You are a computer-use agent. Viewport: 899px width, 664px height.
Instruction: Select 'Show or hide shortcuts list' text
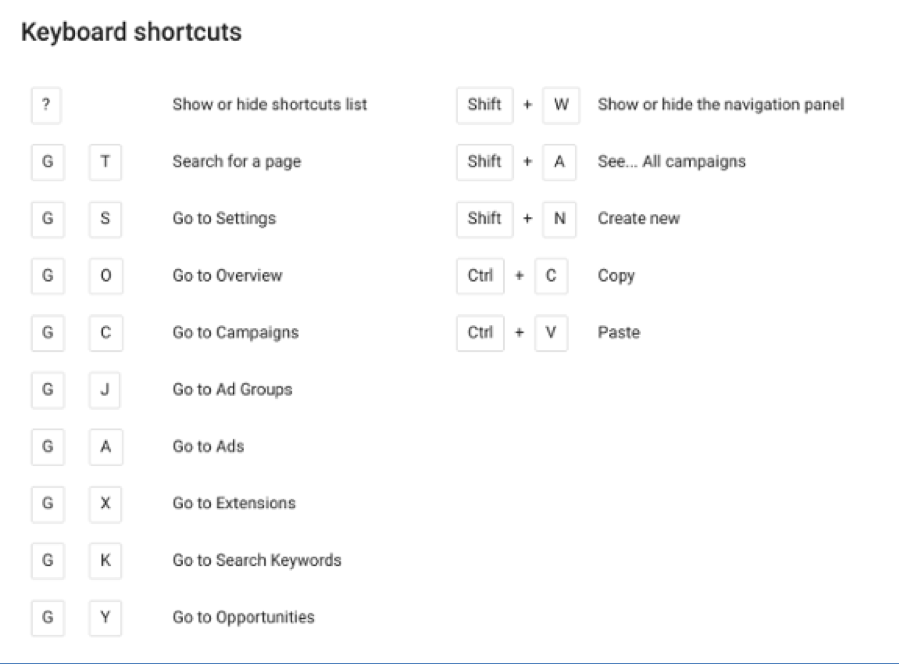click(269, 105)
